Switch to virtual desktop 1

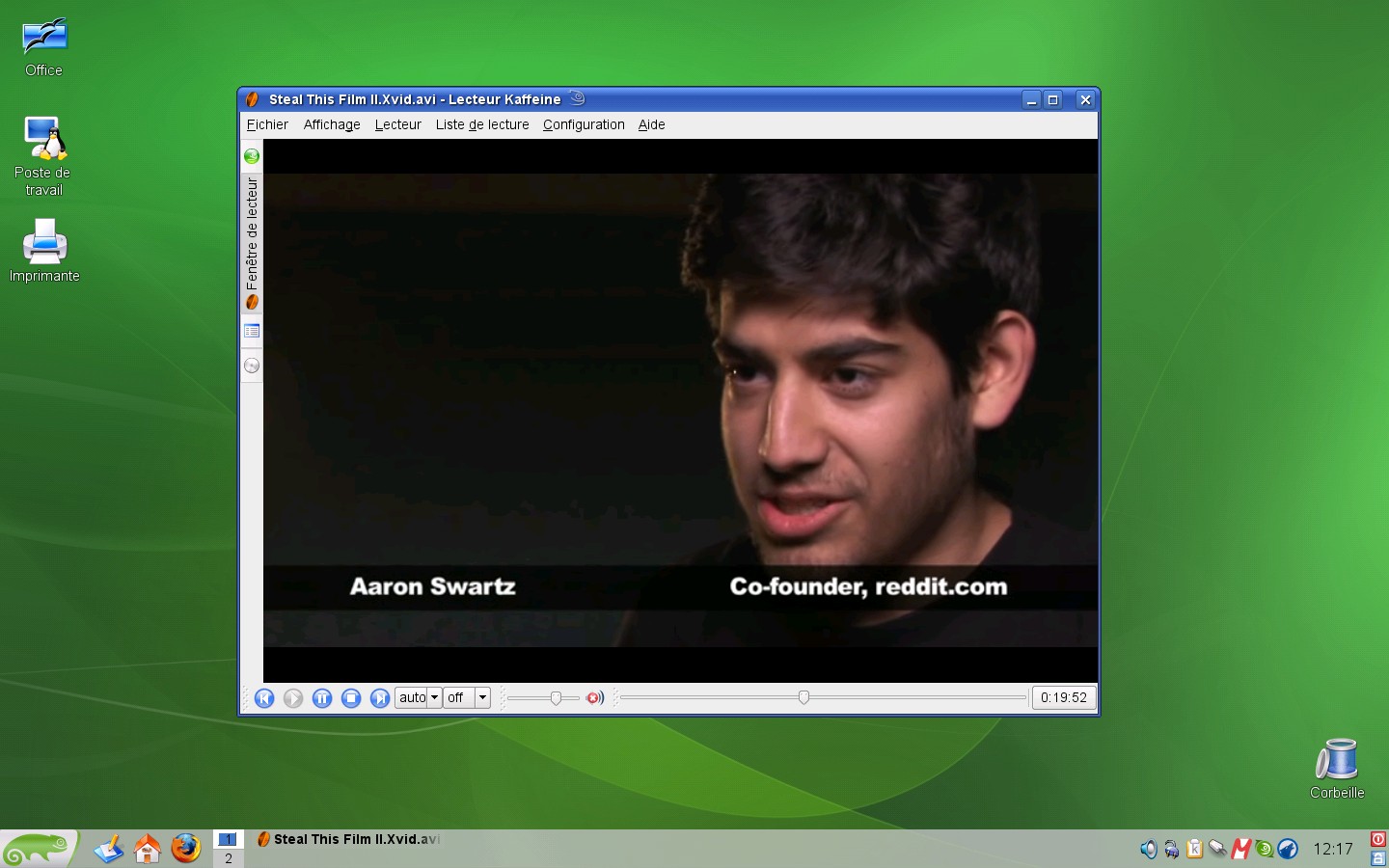(x=228, y=839)
